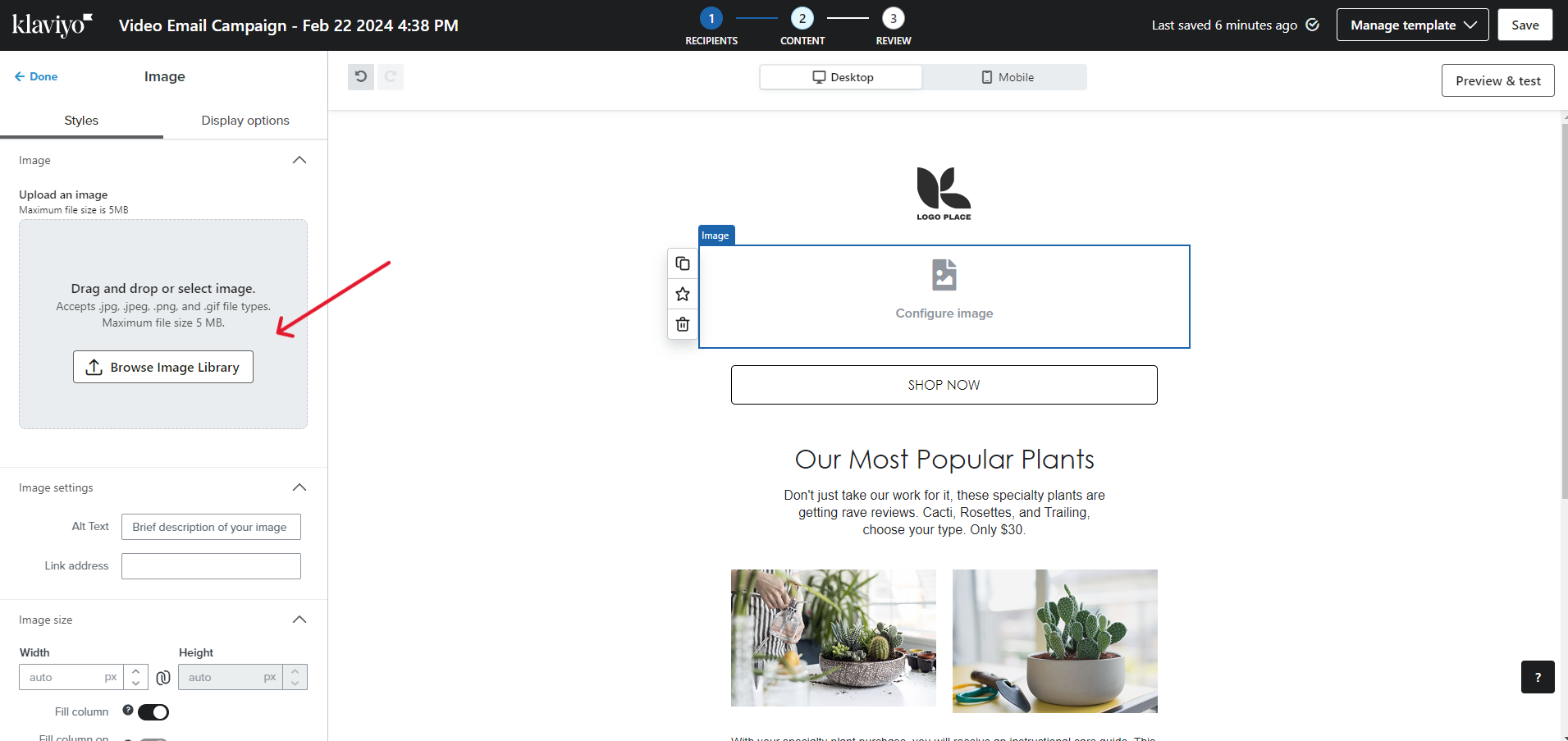The width and height of the screenshot is (1568, 741).
Task: Click the redo arrow icon
Action: tap(391, 77)
